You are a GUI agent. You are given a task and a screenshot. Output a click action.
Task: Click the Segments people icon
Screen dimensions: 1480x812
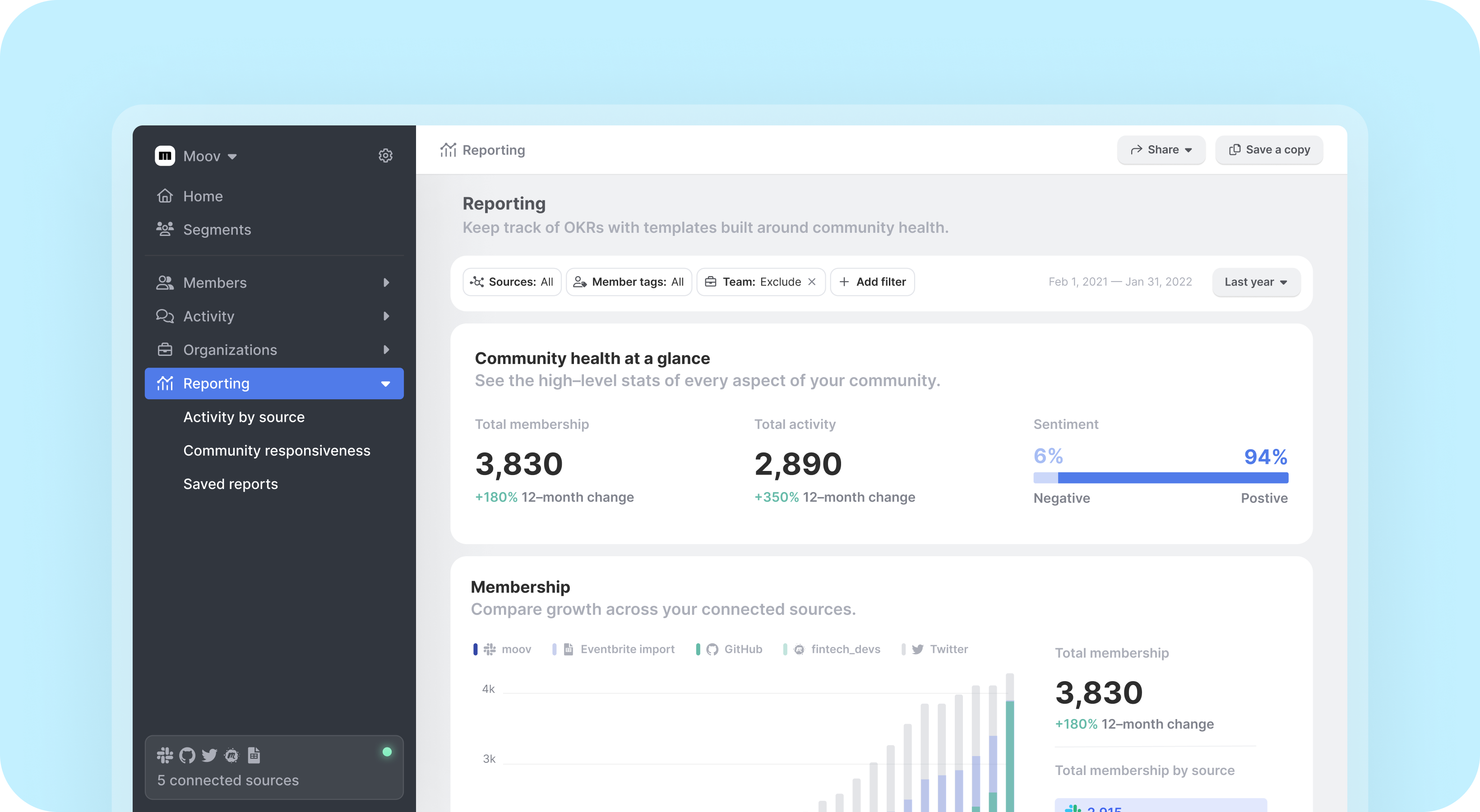point(165,229)
